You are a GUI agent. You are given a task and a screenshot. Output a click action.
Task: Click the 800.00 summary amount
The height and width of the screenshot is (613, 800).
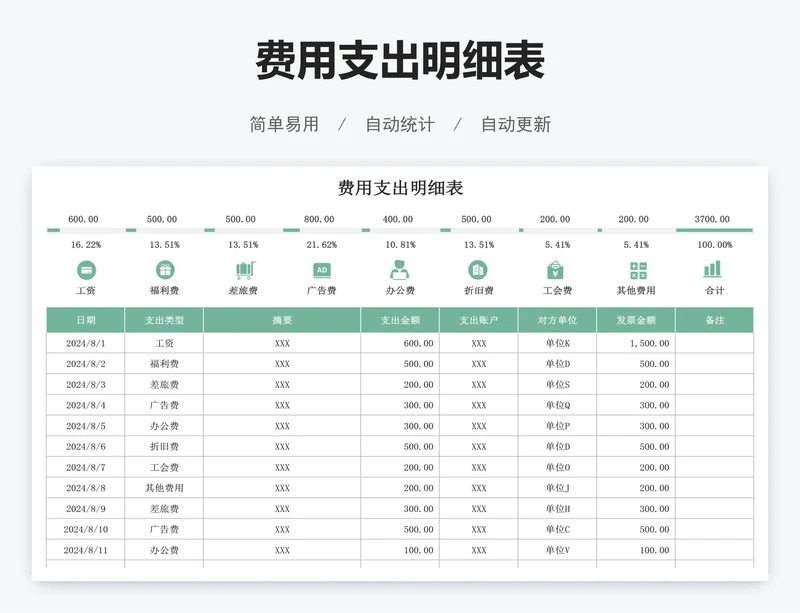[319, 219]
